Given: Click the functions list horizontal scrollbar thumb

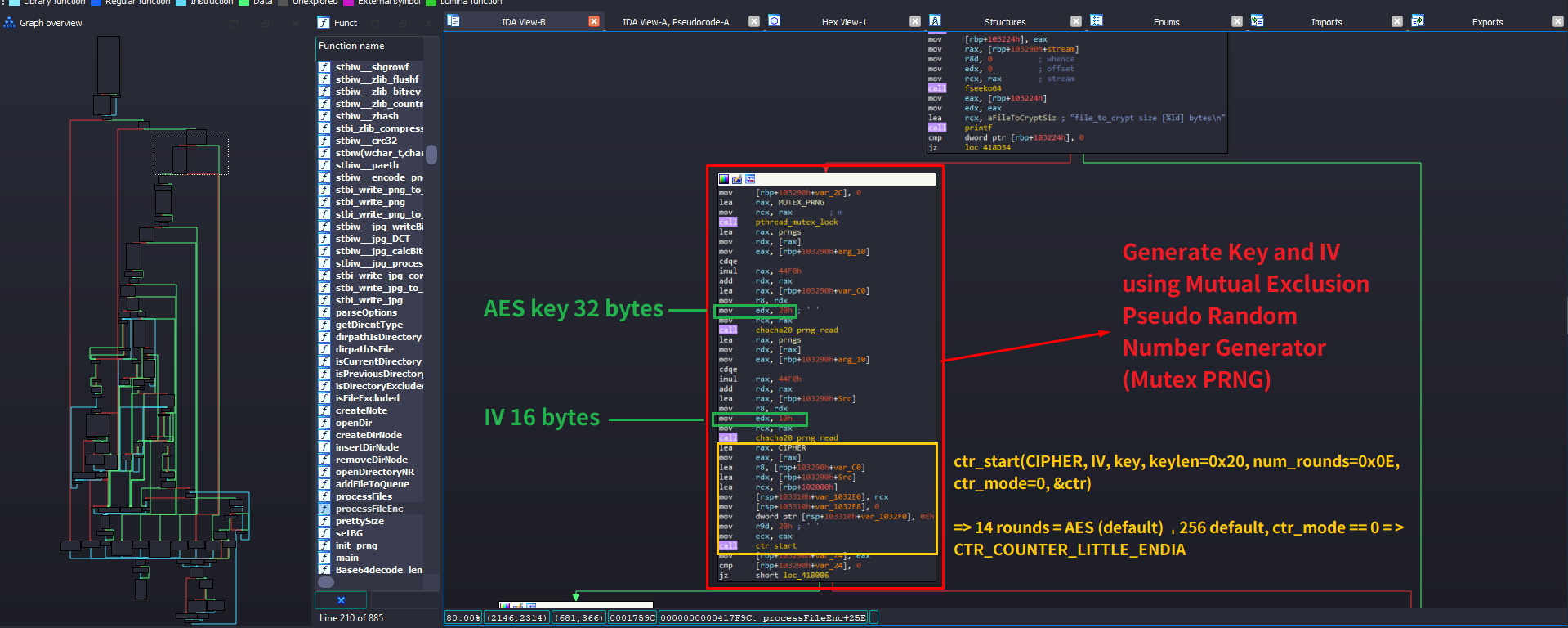Looking at the screenshot, I should (x=326, y=582).
